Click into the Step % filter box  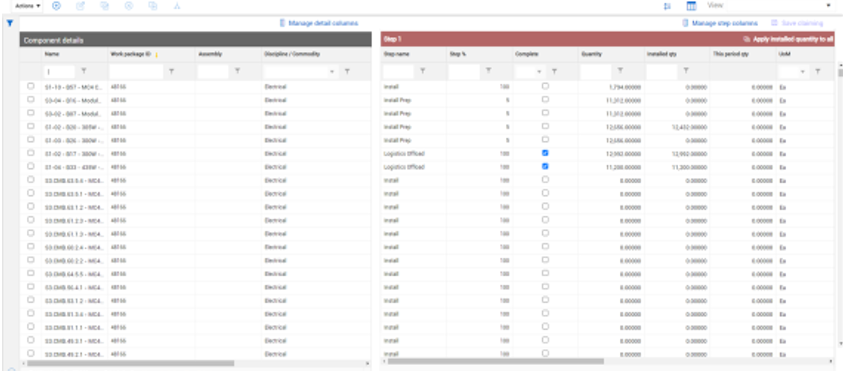(464, 71)
